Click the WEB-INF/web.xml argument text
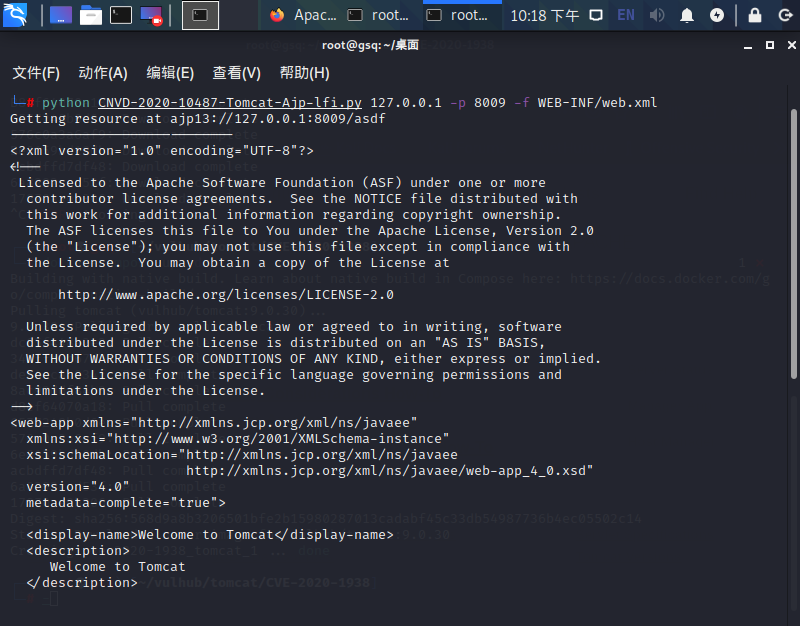The image size is (800, 626). point(597,103)
